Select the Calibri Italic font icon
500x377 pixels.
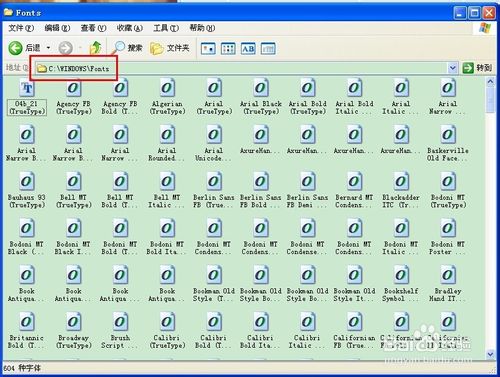pos(307,322)
